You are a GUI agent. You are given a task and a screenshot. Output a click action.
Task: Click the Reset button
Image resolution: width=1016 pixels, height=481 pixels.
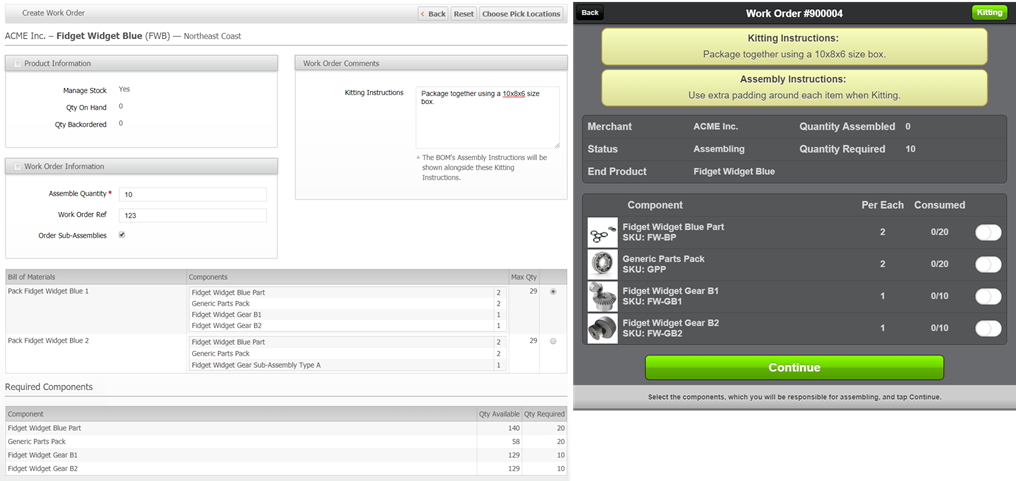point(463,14)
